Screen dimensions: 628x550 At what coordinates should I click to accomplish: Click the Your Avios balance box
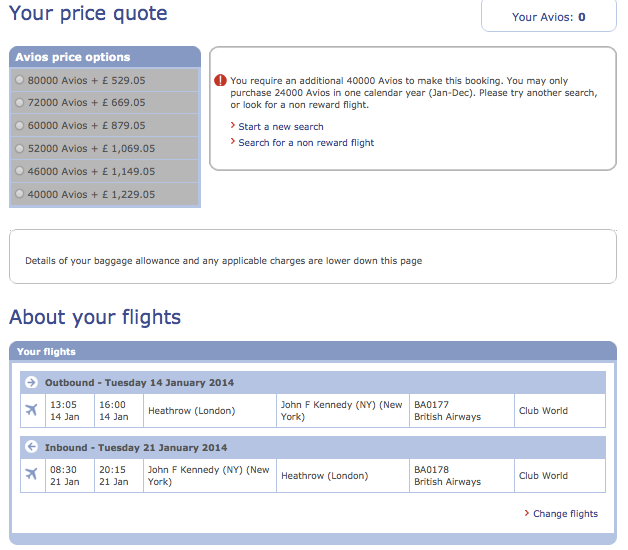[x=548, y=17]
